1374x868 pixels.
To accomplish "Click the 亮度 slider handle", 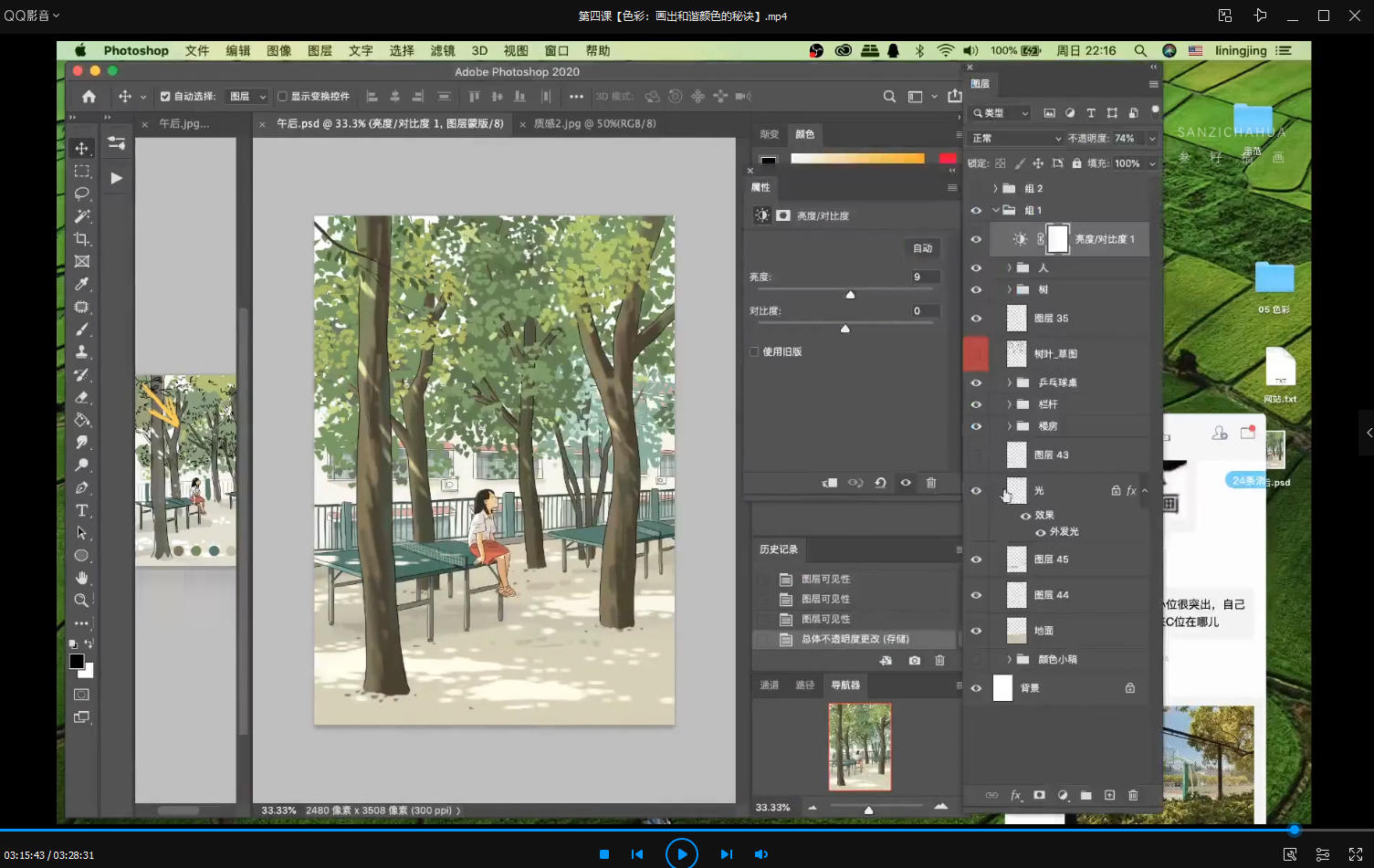I will tap(850, 295).
